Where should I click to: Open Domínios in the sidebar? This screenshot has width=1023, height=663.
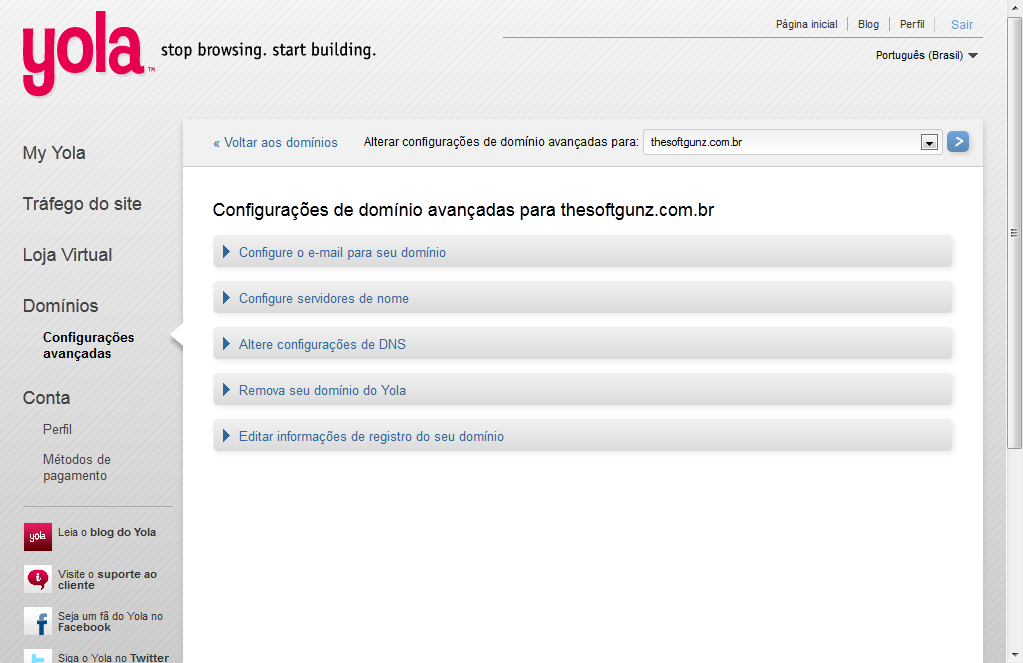click(60, 305)
